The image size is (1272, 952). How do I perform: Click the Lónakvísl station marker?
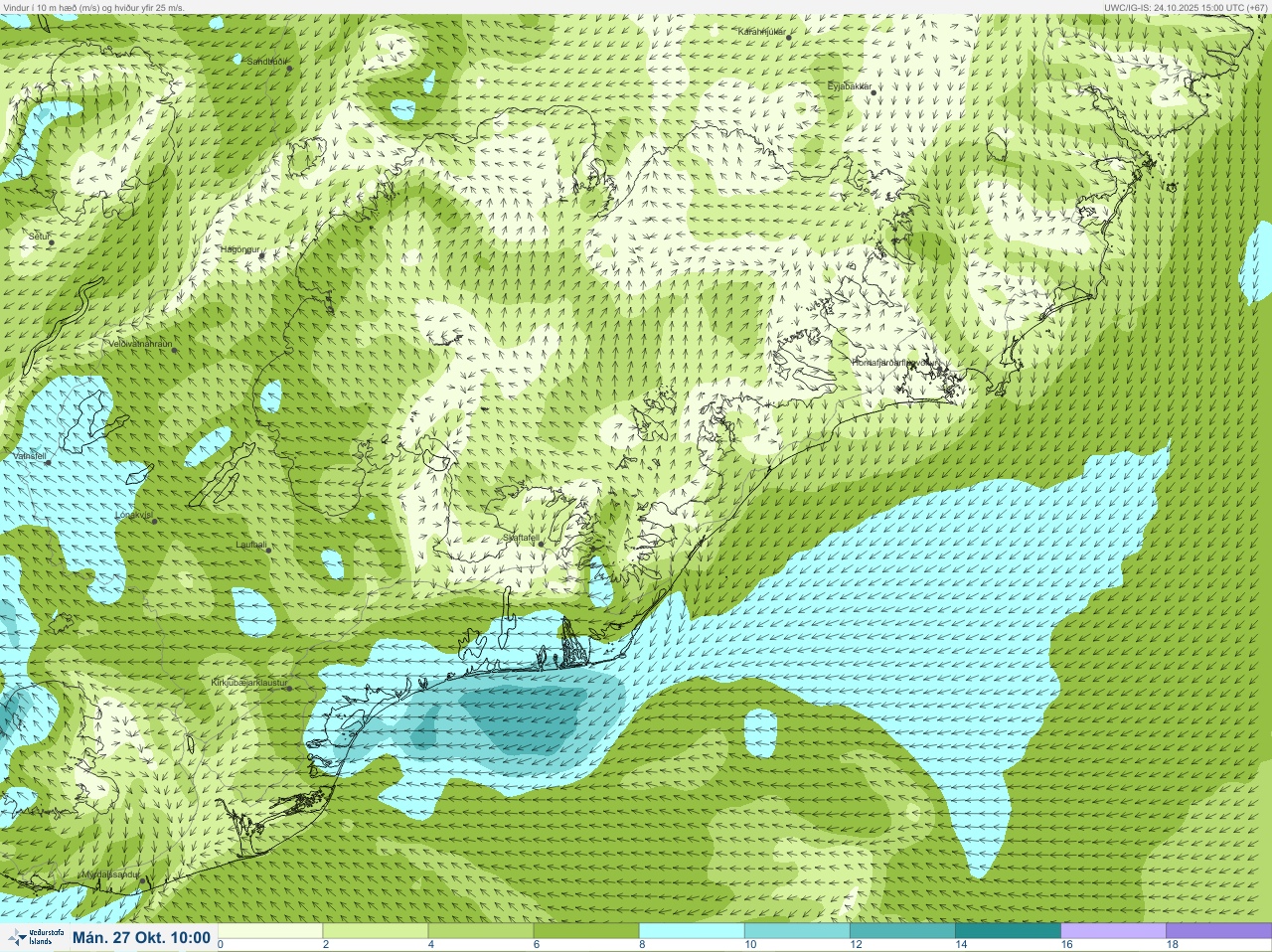pyautogui.click(x=154, y=521)
